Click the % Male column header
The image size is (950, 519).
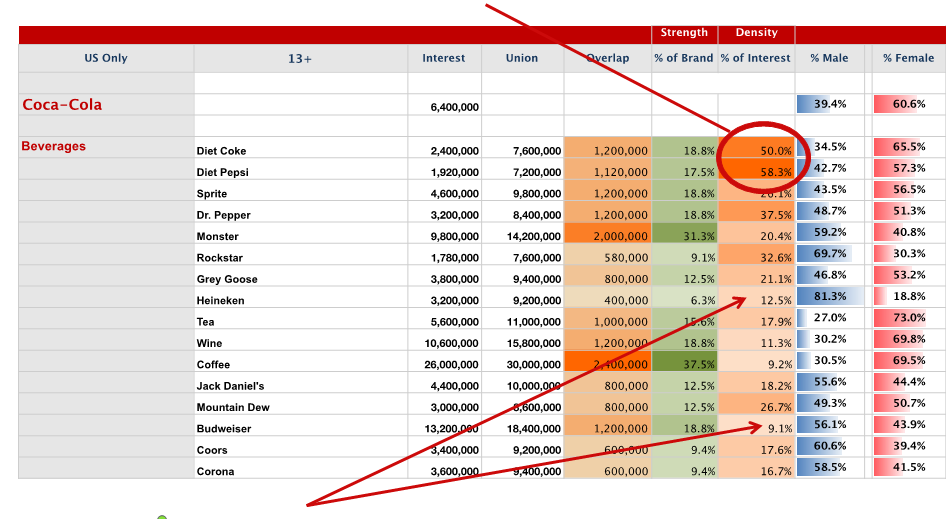[x=829, y=58]
